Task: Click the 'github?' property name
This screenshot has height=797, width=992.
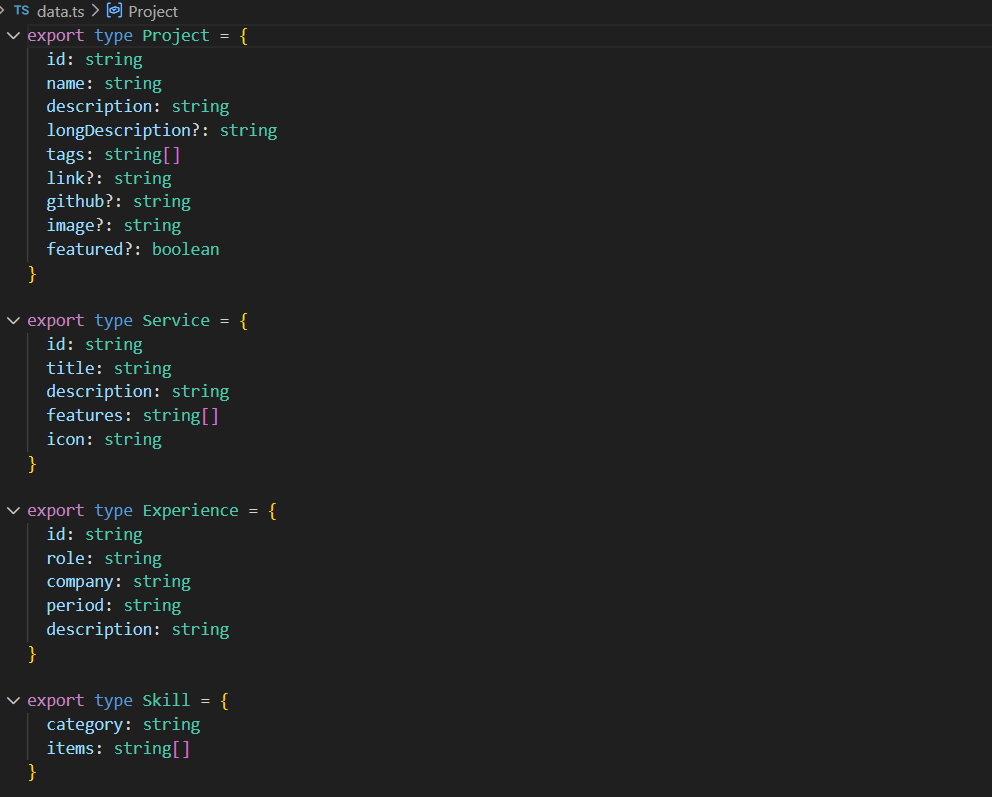Action: click(x=80, y=202)
